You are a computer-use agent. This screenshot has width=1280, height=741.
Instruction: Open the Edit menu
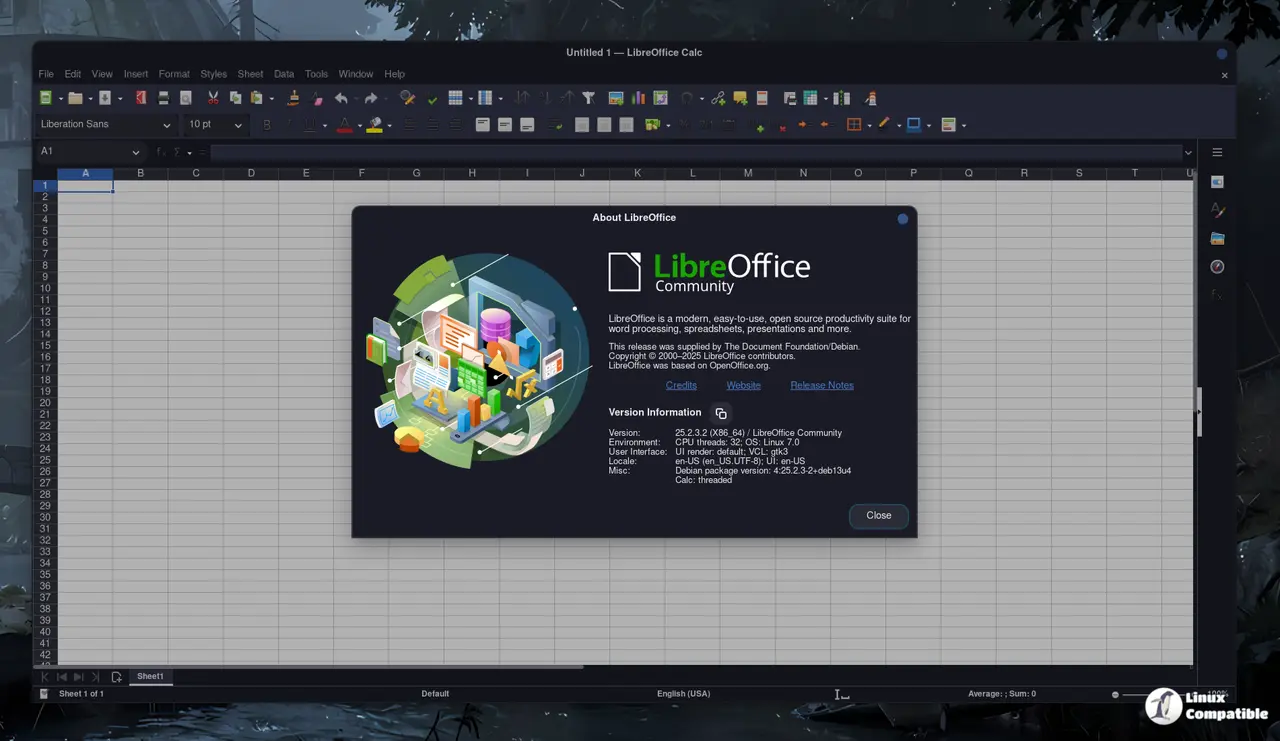click(x=73, y=74)
